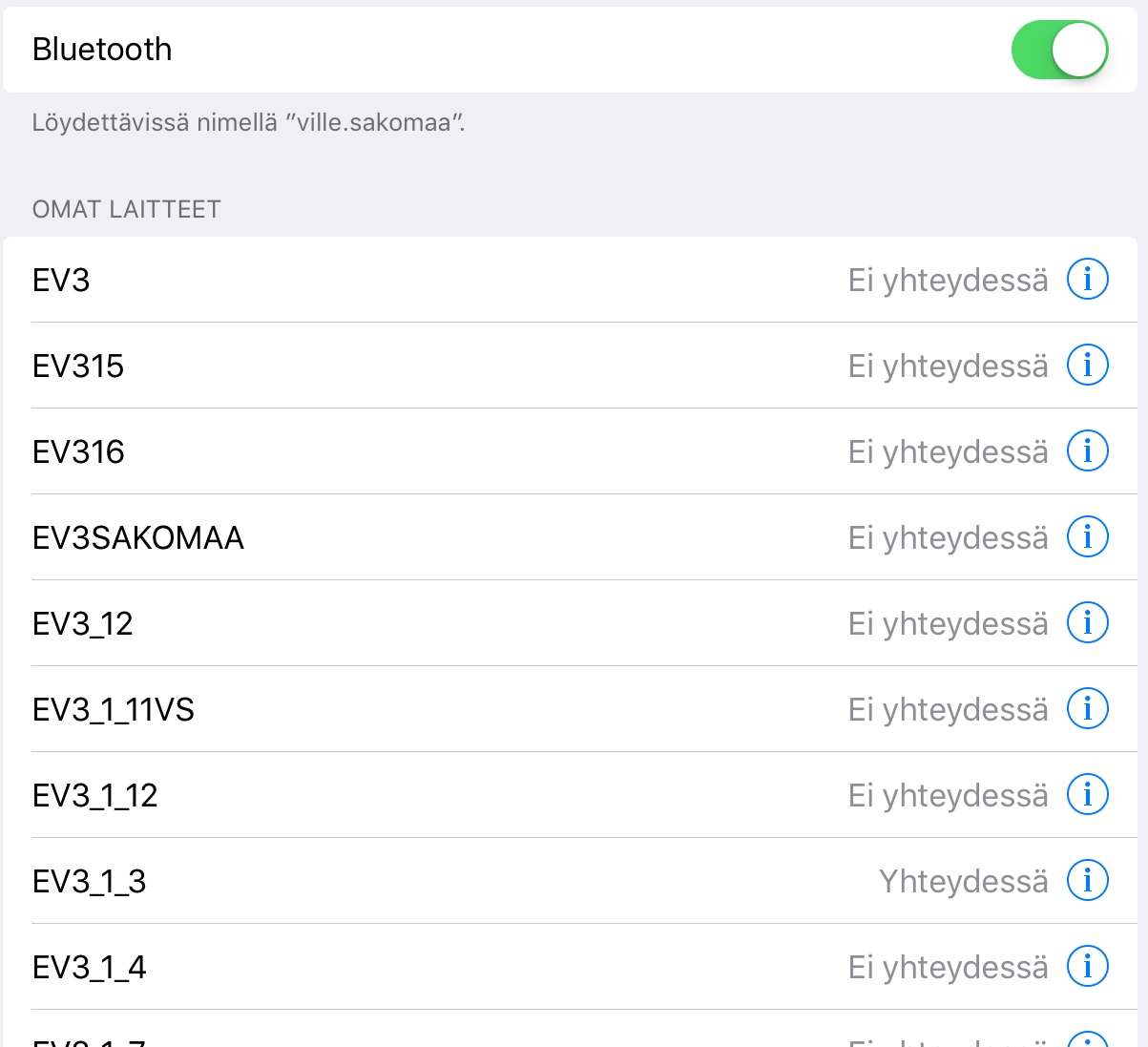Tap info icon next to EV315
Image resolution: width=1148 pixels, height=1047 pixels.
(1087, 366)
